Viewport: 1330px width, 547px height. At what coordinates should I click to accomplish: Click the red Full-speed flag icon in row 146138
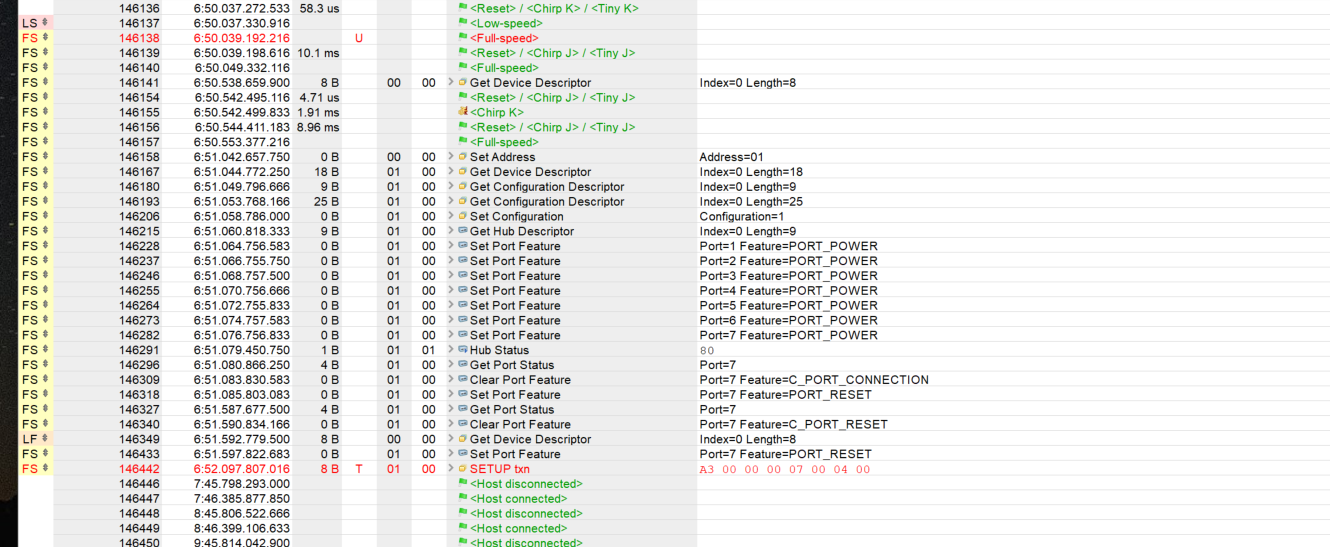[x=462, y=38]
